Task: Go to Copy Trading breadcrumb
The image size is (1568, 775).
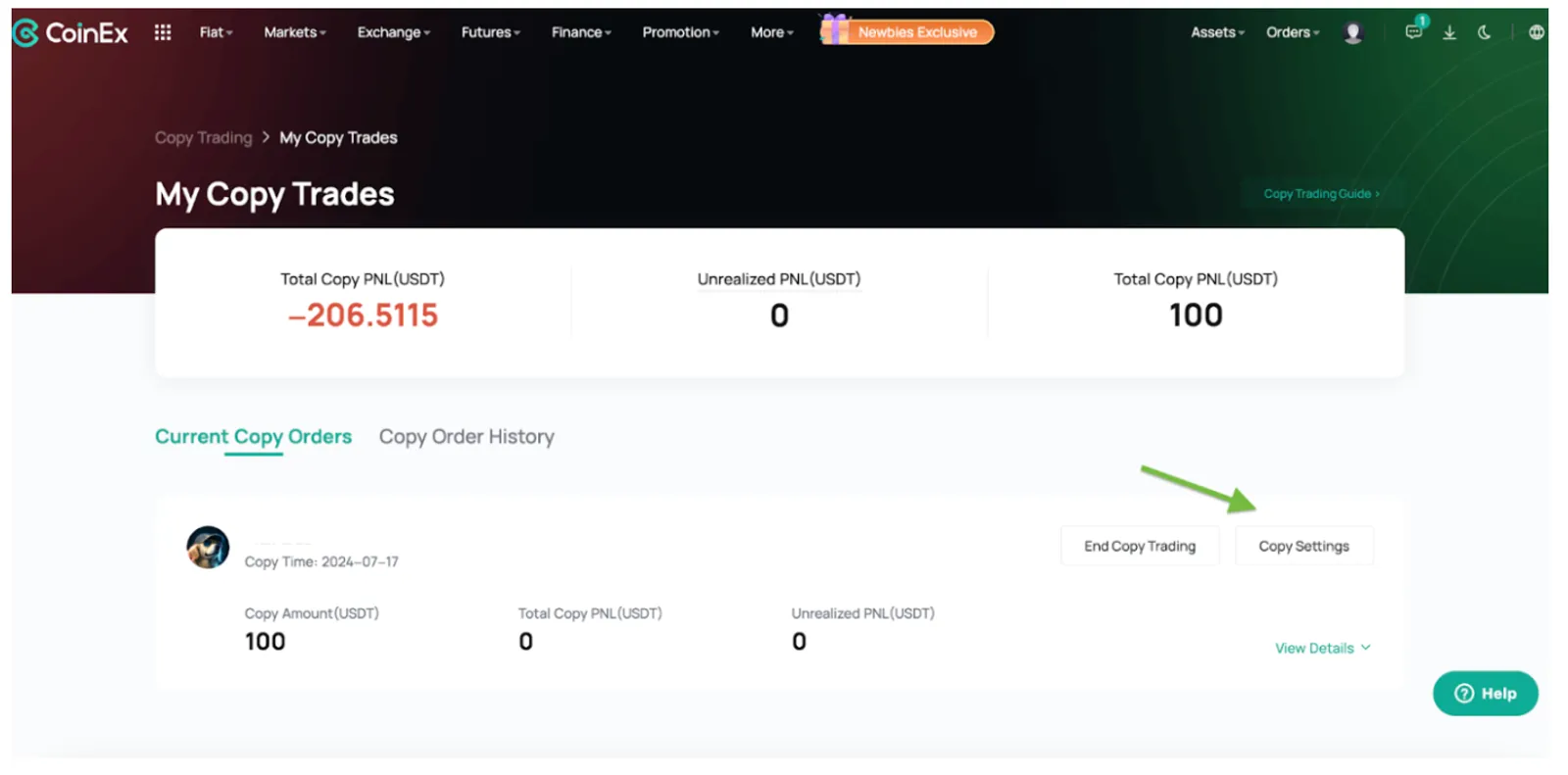Action: (x=204, y=138)
